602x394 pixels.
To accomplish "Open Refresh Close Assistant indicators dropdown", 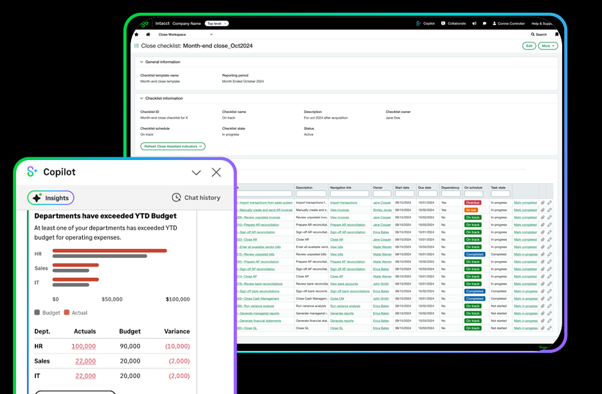I will 173,146.
